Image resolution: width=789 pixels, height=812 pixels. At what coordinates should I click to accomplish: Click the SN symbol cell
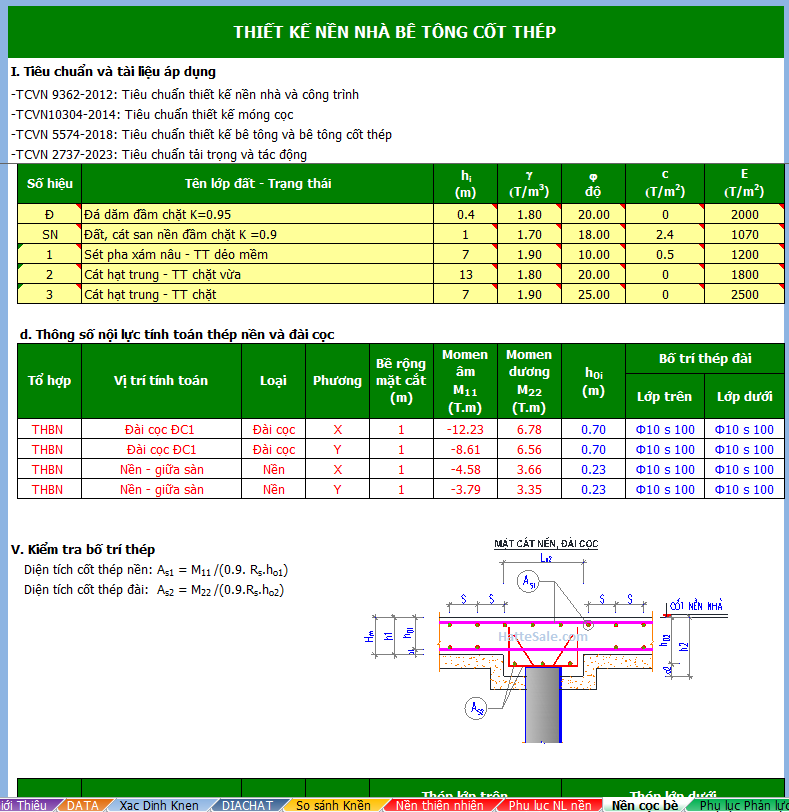[50, 235]
